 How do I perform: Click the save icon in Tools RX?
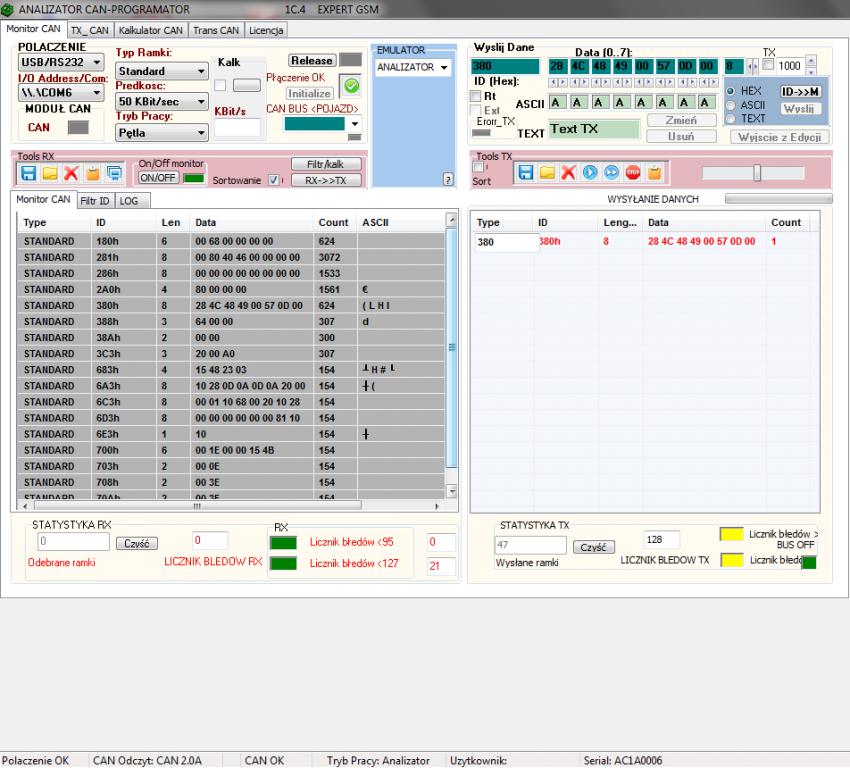pyautogui.click(x=28, y=173)
